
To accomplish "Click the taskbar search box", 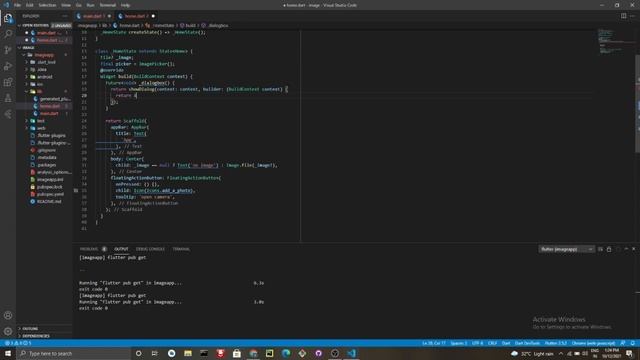I will [73, 353].
